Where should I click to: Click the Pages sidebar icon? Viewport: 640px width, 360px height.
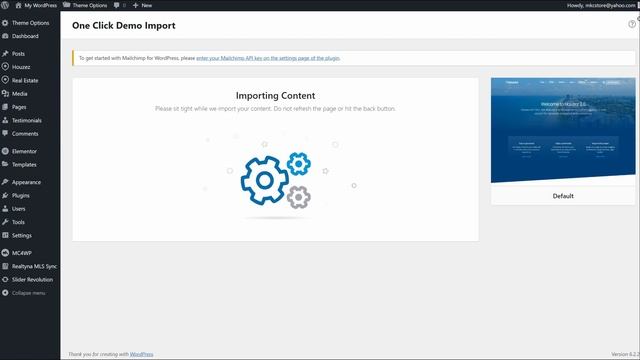[5, 107]
